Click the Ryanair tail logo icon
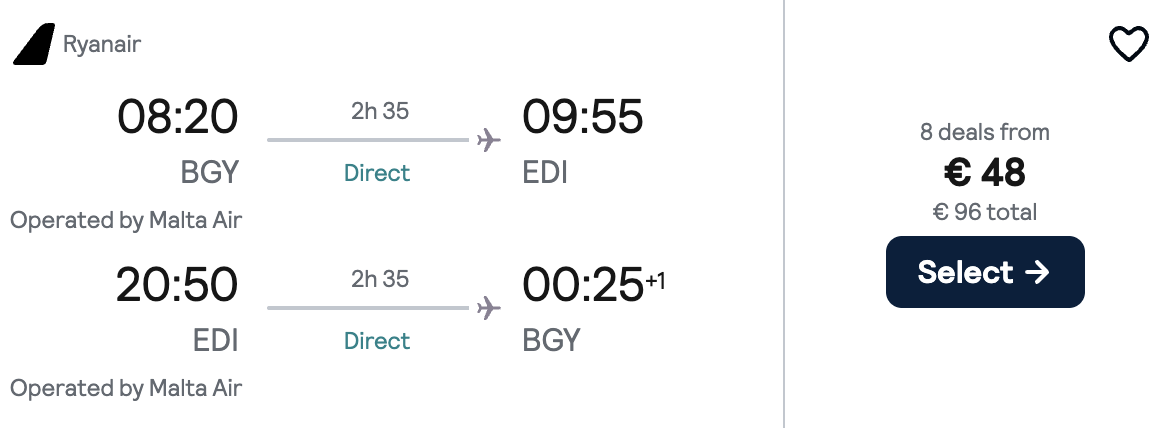Viewport: 1160px width, 428px height. [34, 45]
